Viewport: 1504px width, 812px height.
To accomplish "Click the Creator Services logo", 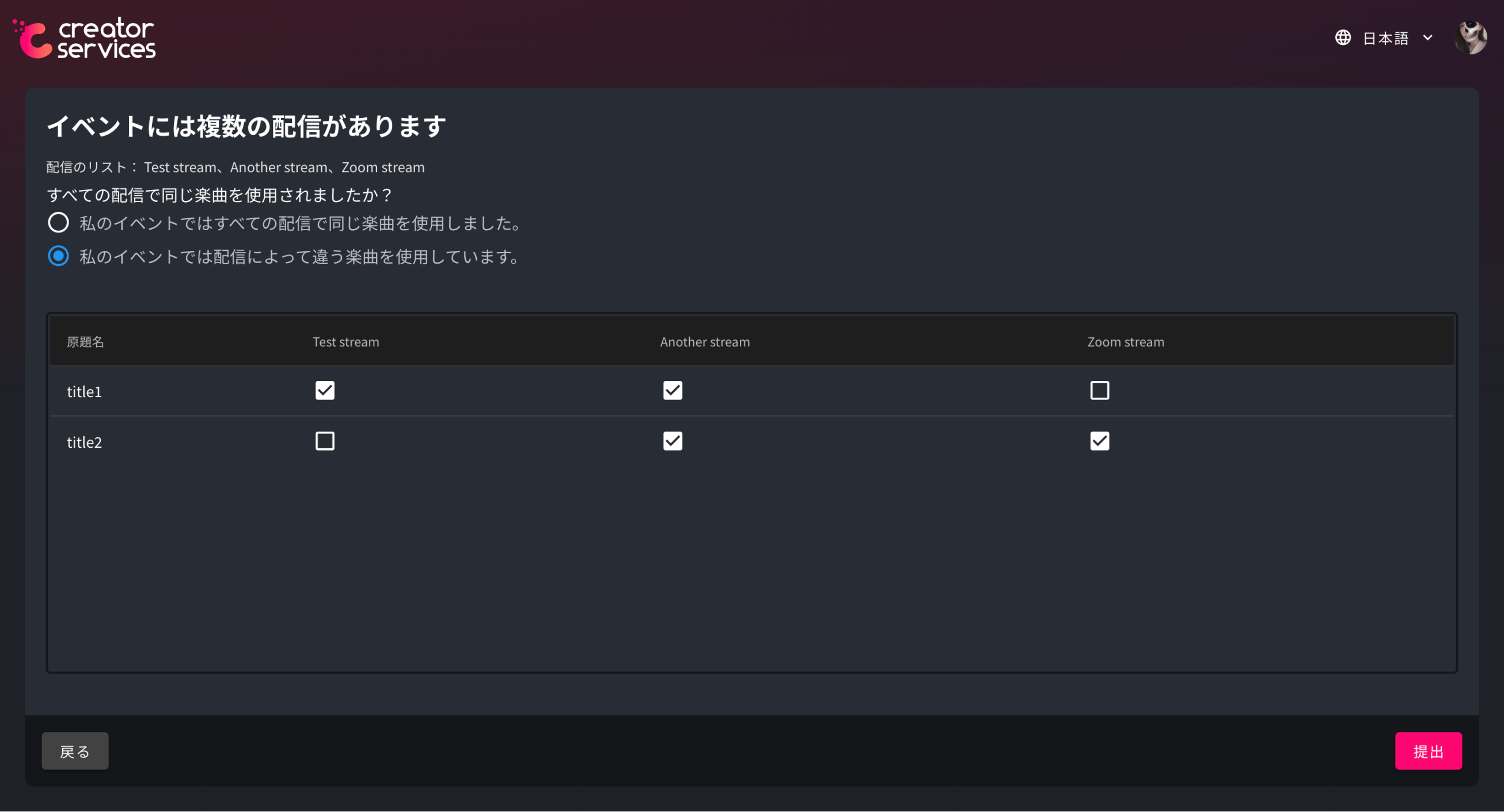I will click(x=85, y=39).
